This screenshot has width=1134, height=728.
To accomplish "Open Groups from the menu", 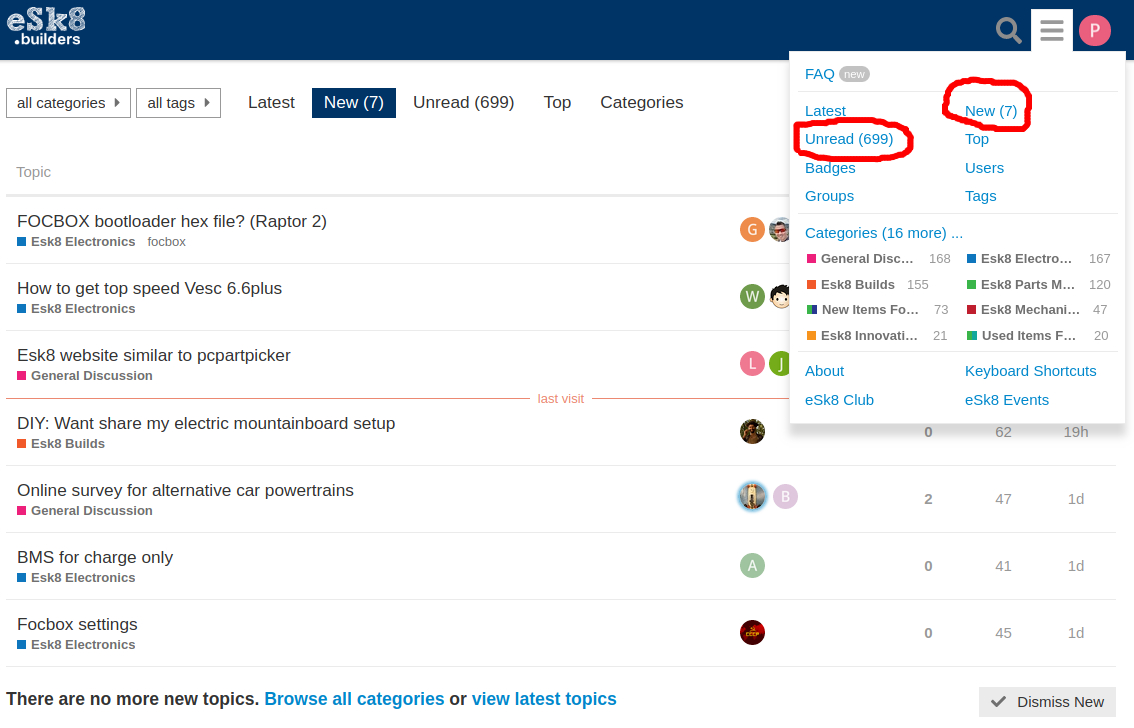I will (x=830, y=196).
